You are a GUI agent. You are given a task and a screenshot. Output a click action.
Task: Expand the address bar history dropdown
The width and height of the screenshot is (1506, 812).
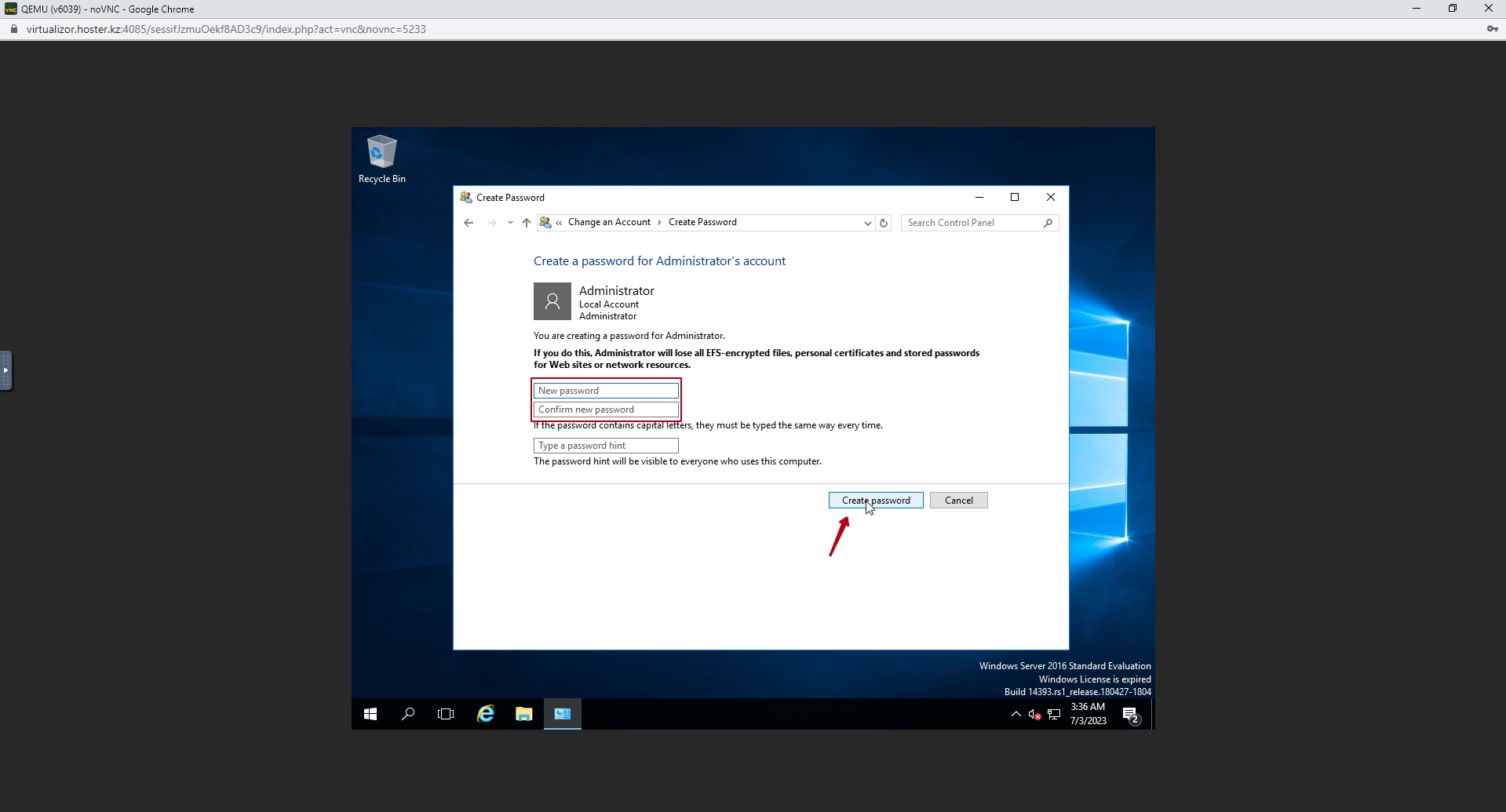(x=867, y=223)
